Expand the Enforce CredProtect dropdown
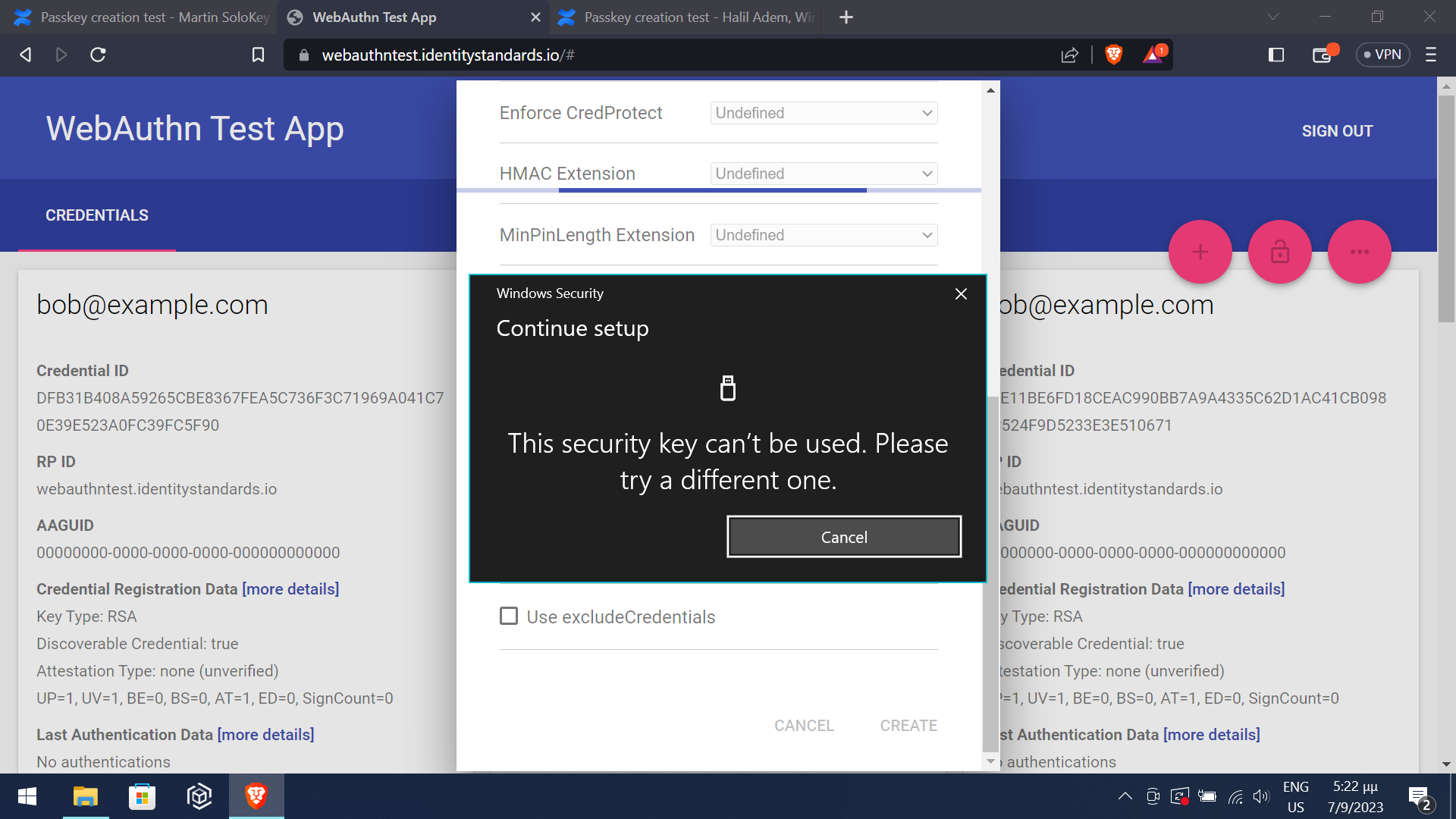Image resolution: width=1456 pixels, height=819 pixels. [x=824, y=113]
